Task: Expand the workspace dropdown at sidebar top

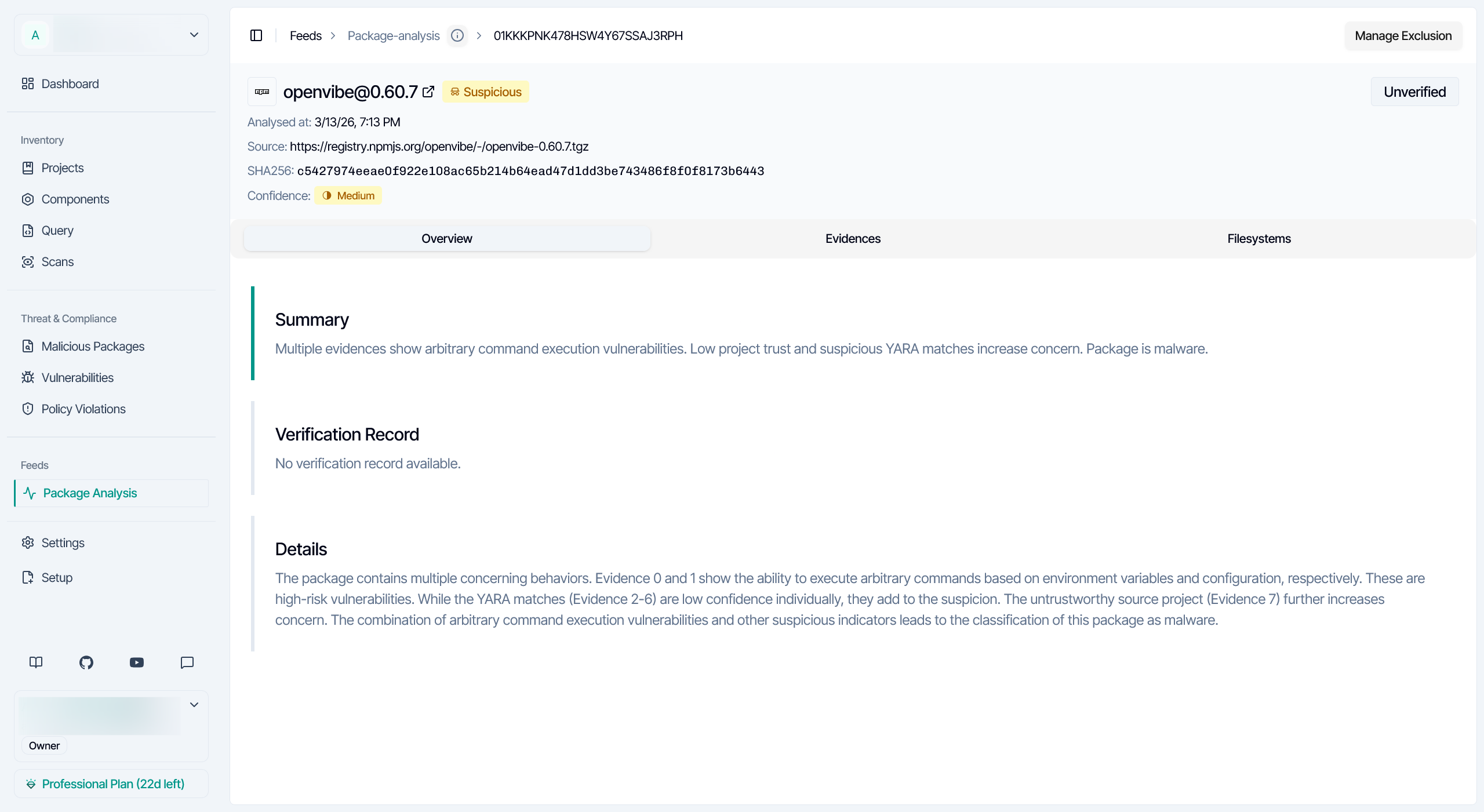Action: [194, 34]
